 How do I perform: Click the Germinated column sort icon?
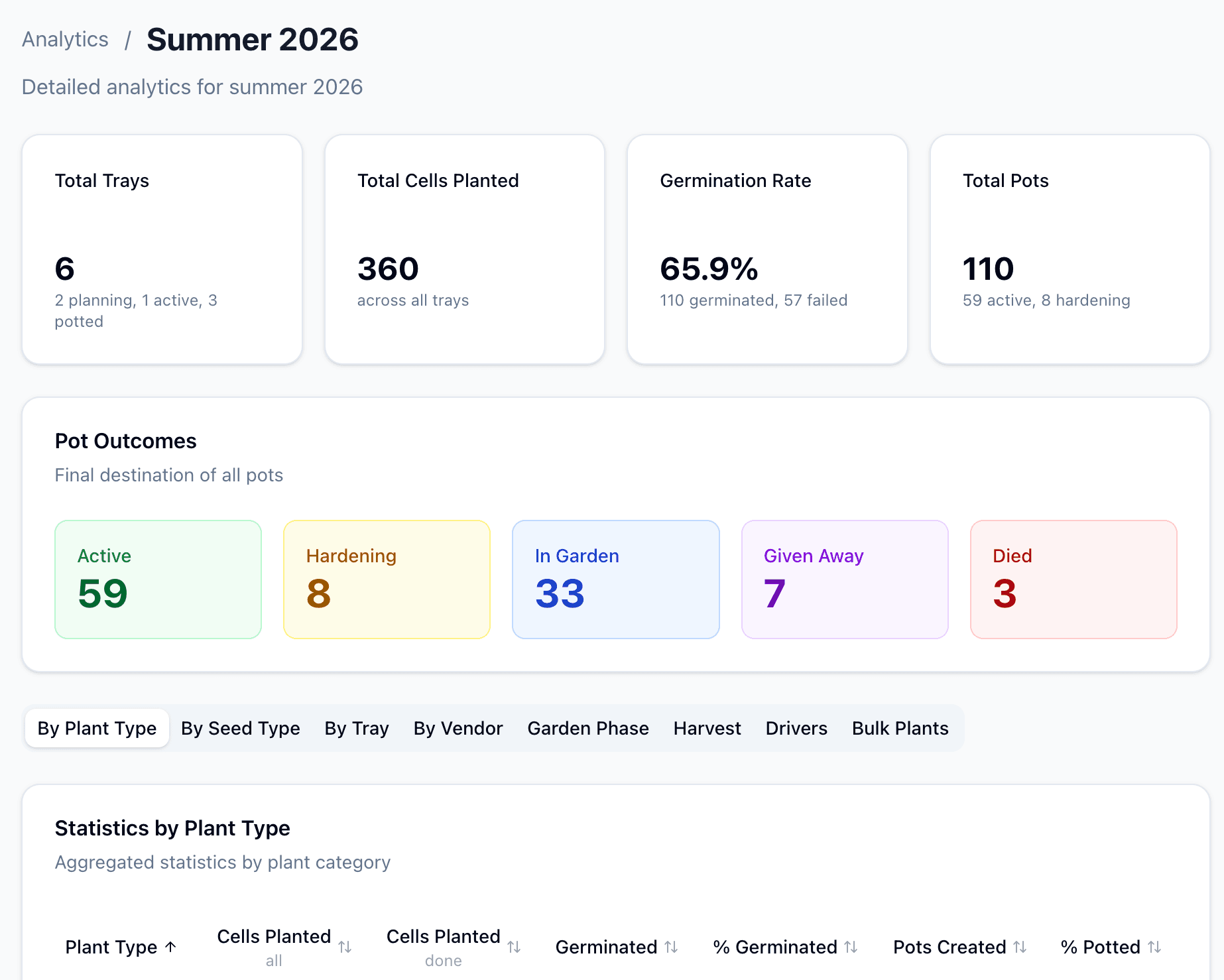coord(671,947)
